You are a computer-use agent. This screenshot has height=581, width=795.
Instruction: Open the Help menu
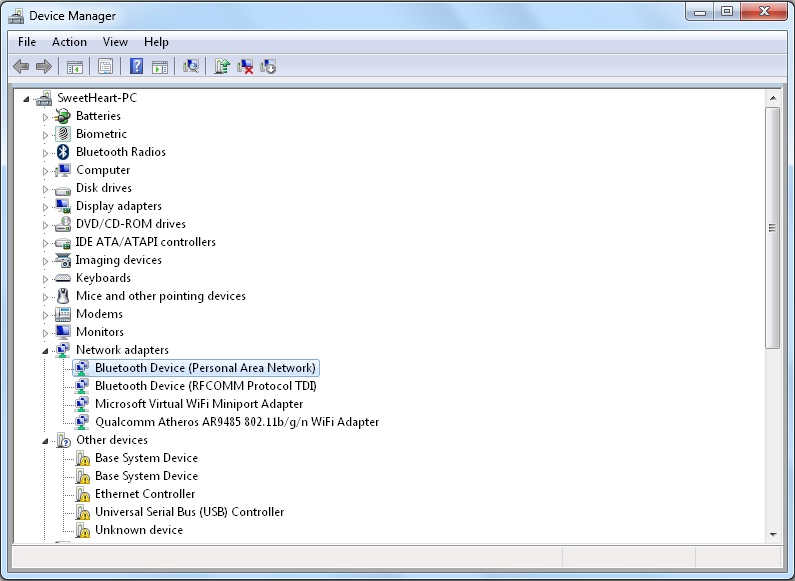pos(156,42)
